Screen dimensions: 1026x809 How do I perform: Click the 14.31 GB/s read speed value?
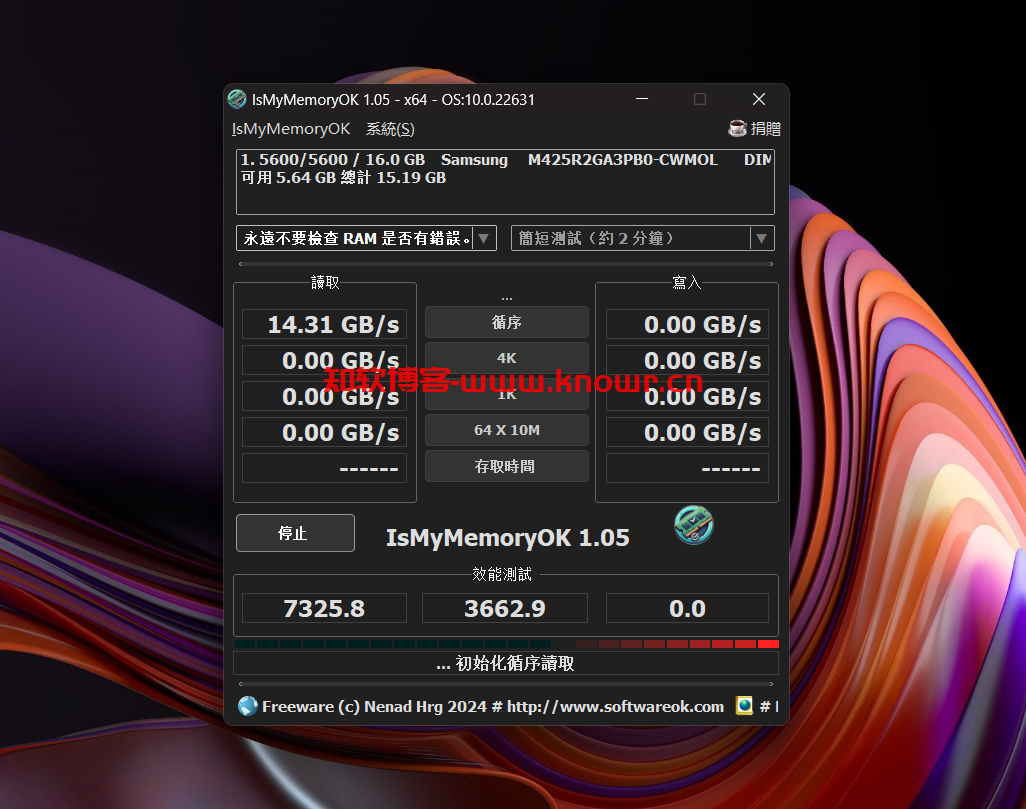325,324
